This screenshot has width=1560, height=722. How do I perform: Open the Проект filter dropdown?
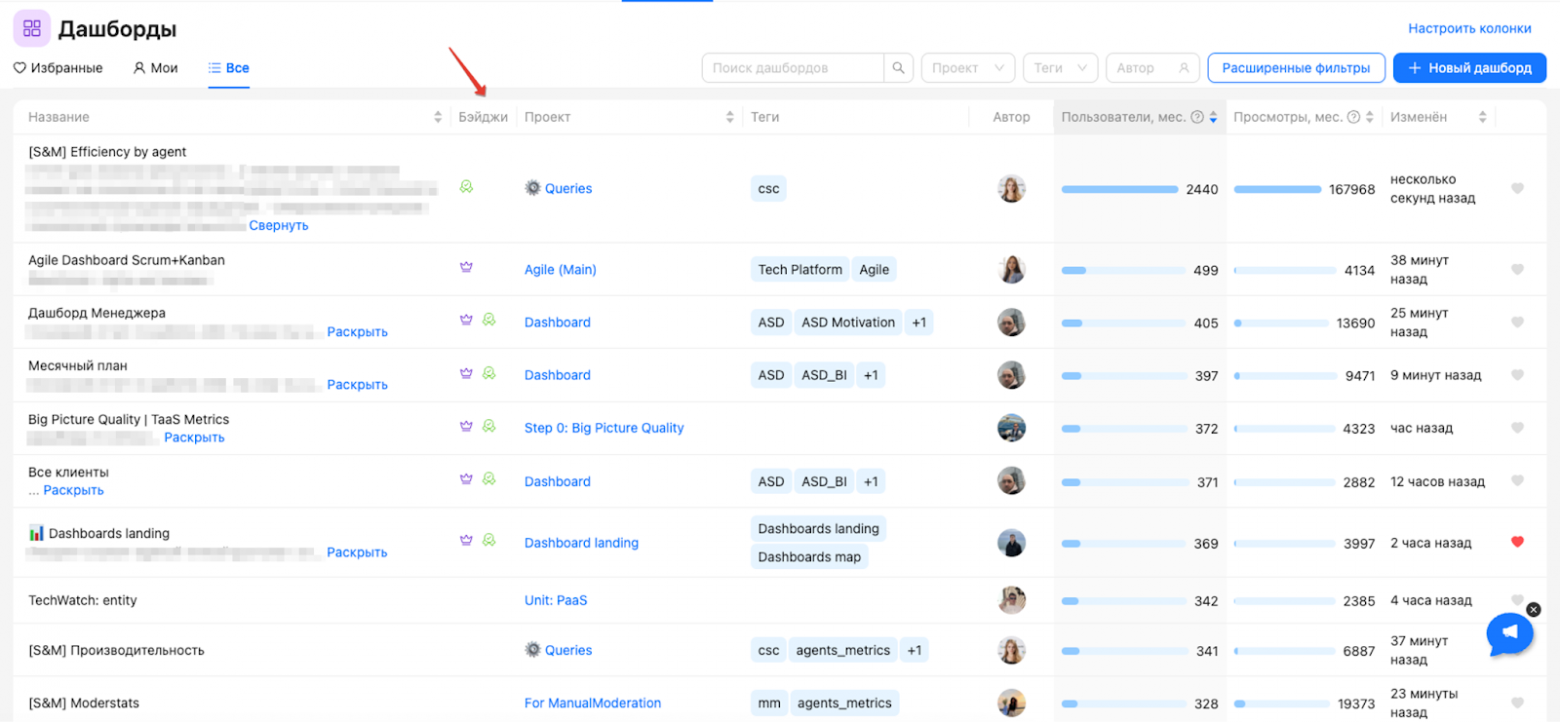click(x=967, y=68)
